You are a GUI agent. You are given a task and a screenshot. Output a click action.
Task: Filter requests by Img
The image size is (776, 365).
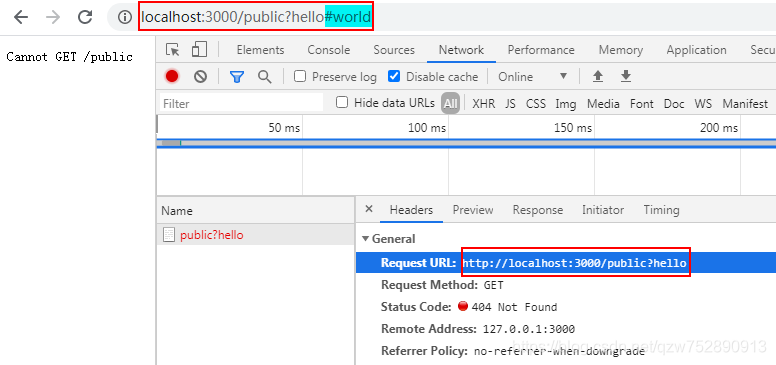click(x=566, y=104)
